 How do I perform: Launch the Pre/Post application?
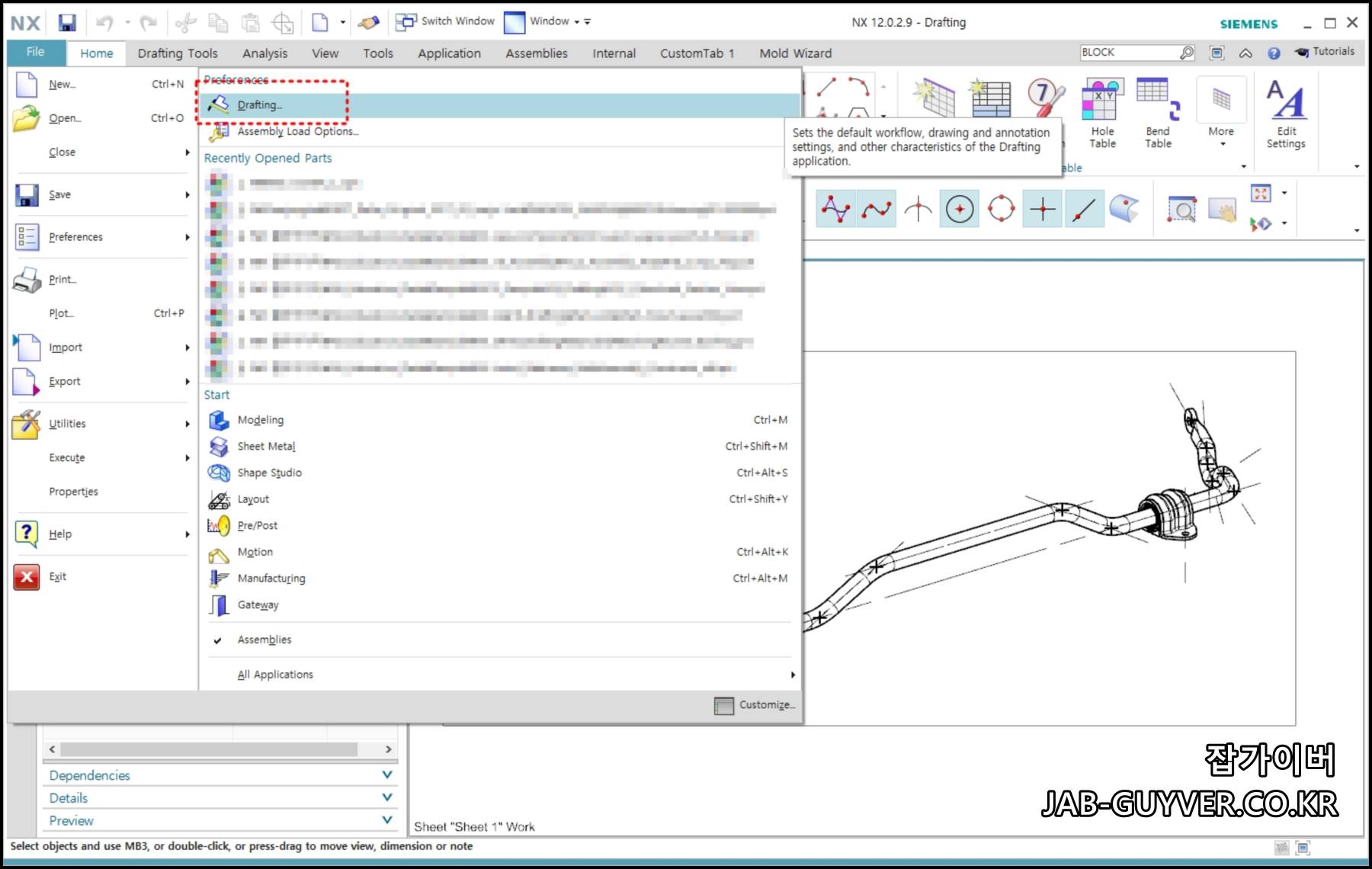(x=498, y=526)
